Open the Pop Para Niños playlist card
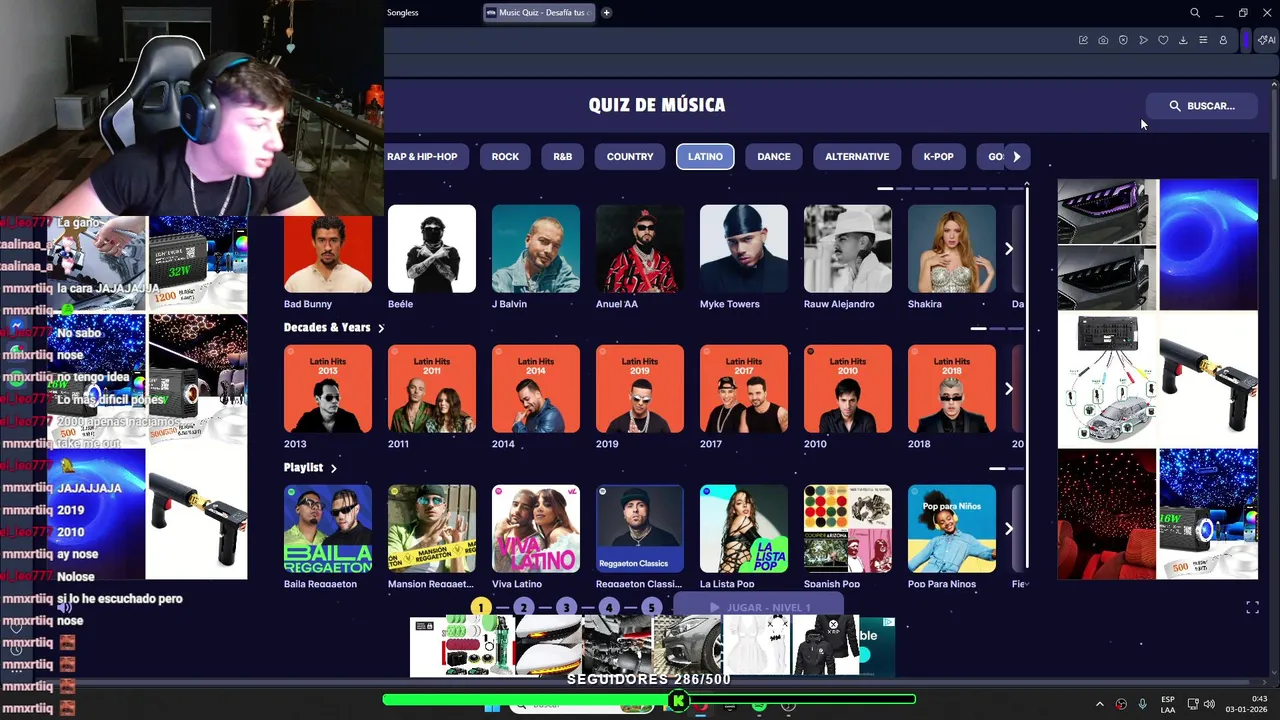The height and width of the screenshot is (720, 1280). (x=952, y=537)
